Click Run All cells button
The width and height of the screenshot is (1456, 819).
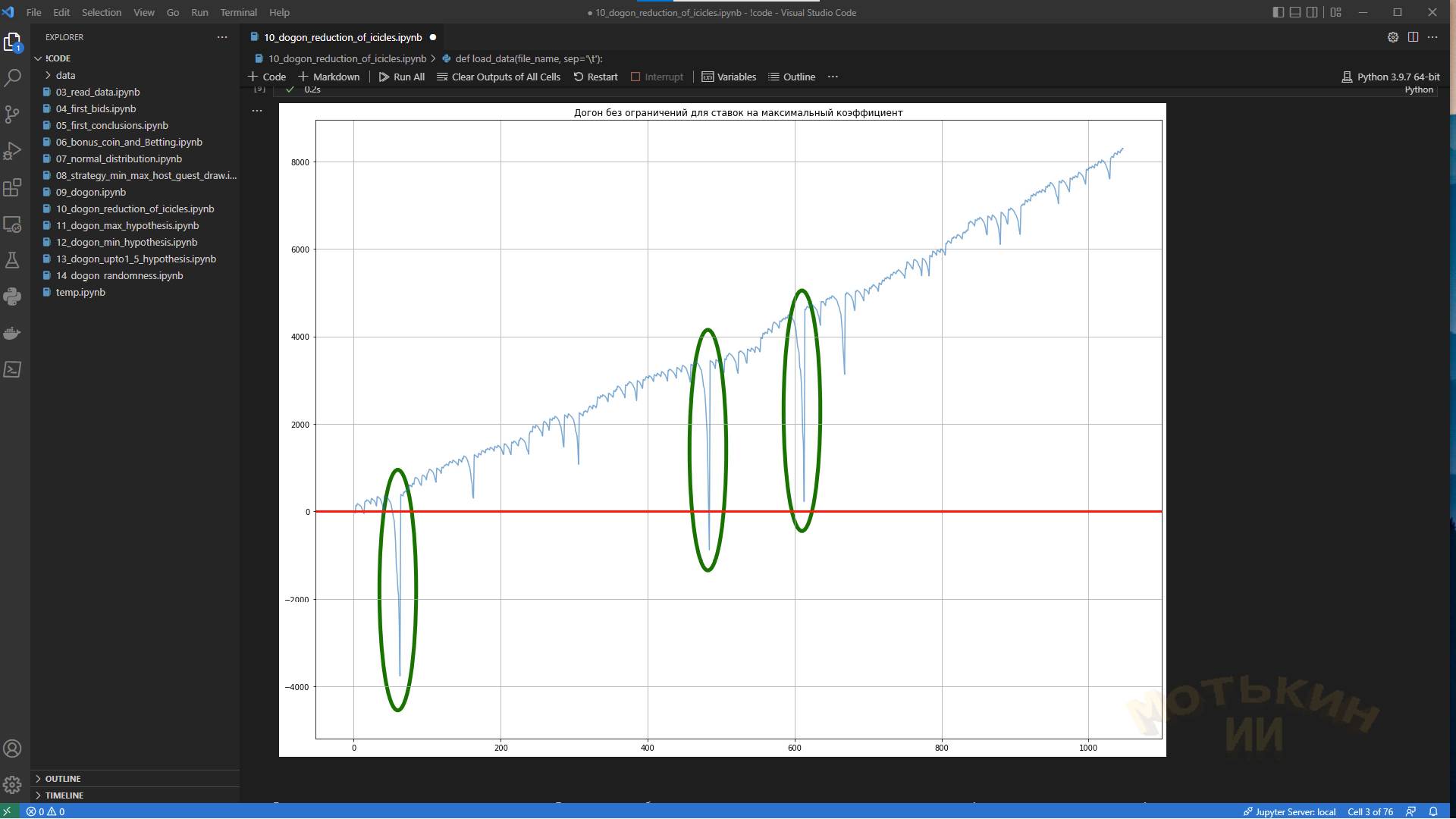[401, 77]
